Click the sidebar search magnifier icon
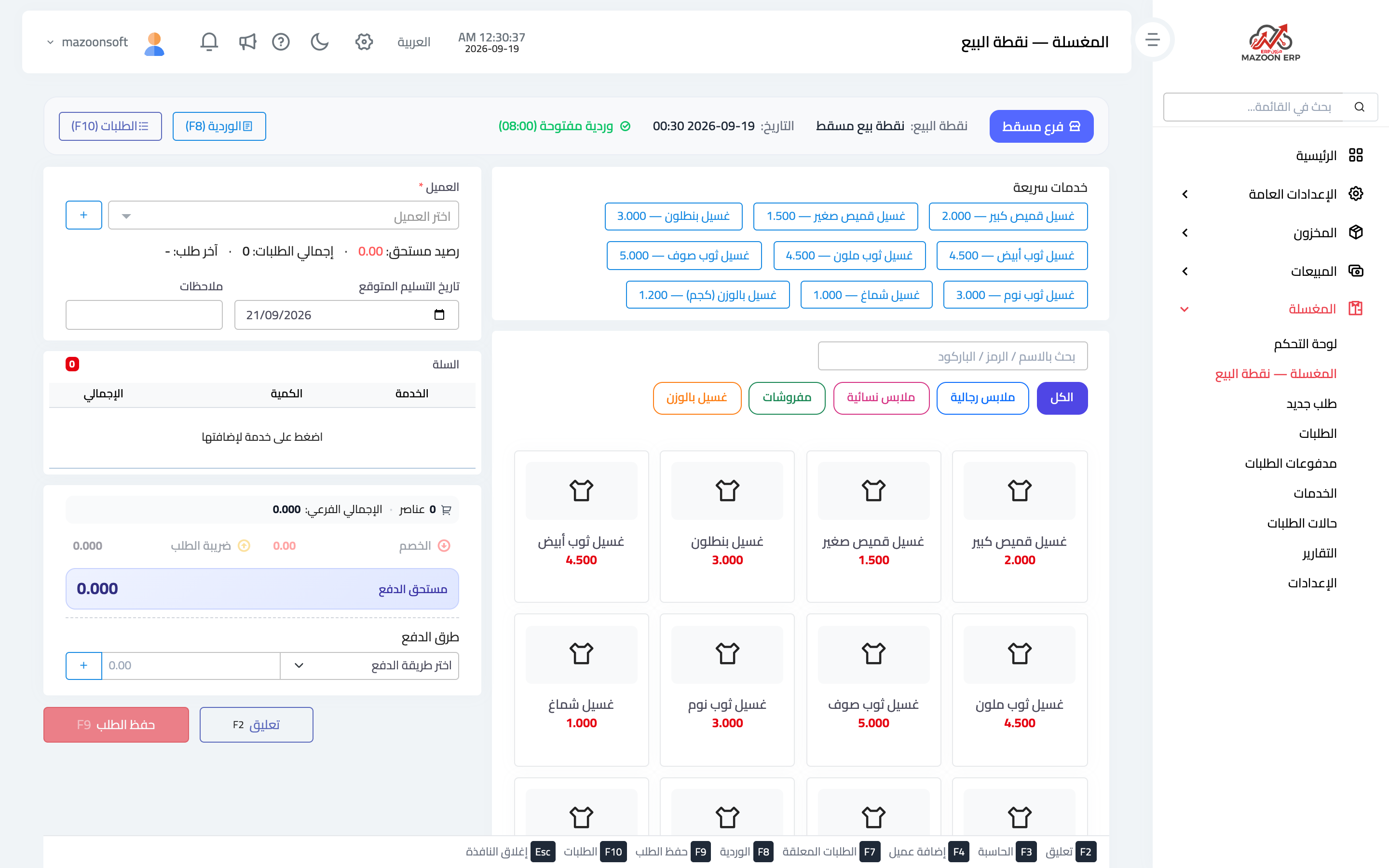Screen dimensions: 1389x868 1359,107
